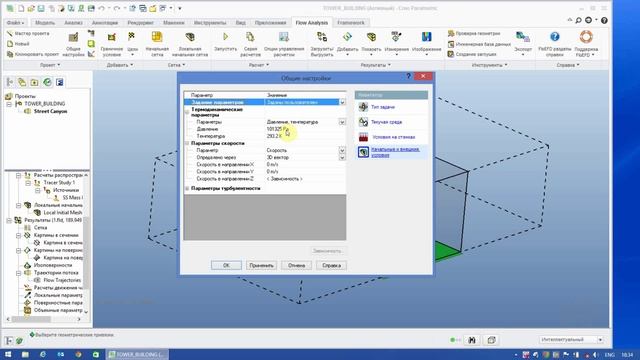Edit Скорость в направлении X value

(x=305, y=164)
